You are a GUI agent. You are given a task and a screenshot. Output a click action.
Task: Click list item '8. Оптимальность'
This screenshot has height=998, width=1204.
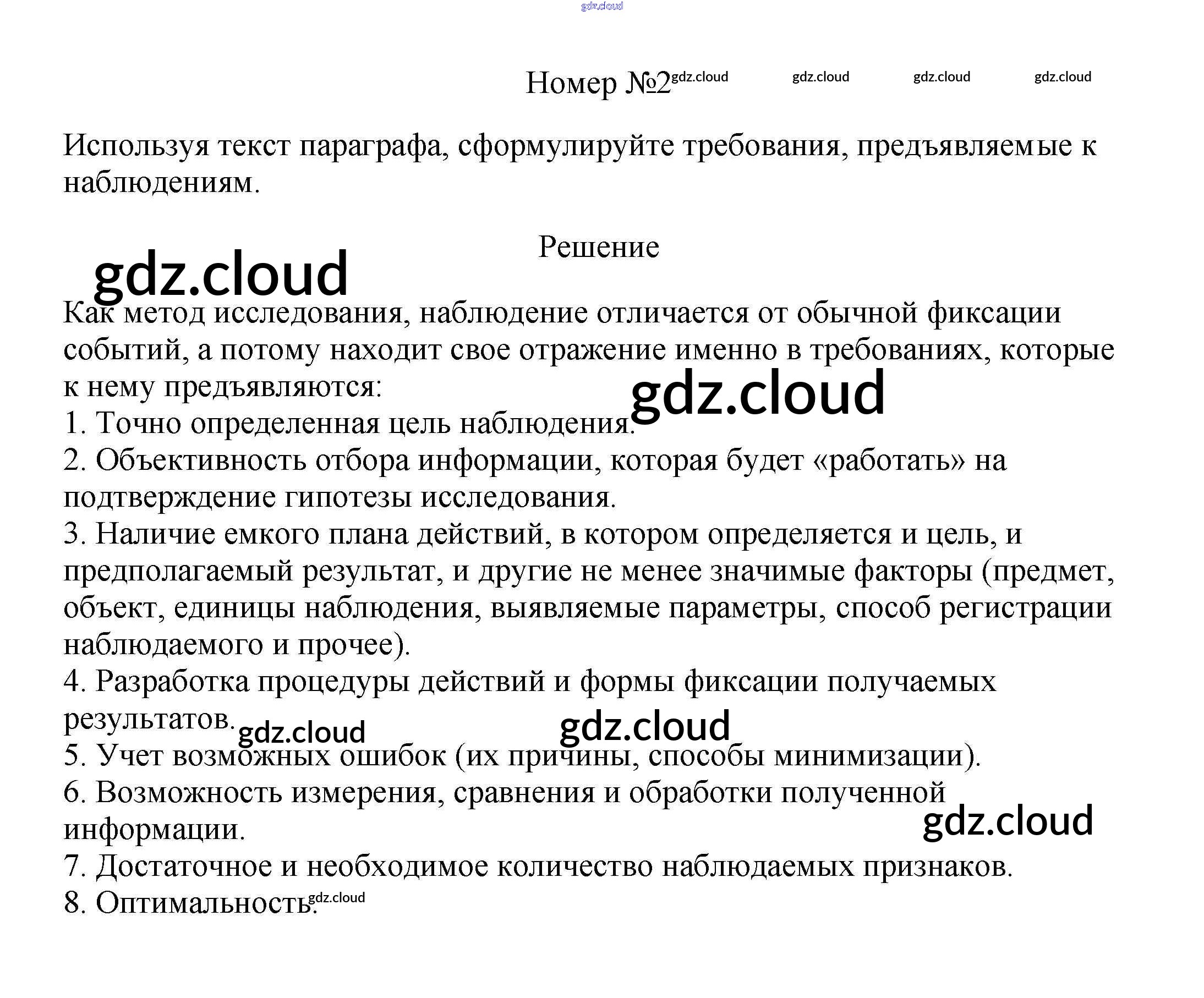click(189, 903)
